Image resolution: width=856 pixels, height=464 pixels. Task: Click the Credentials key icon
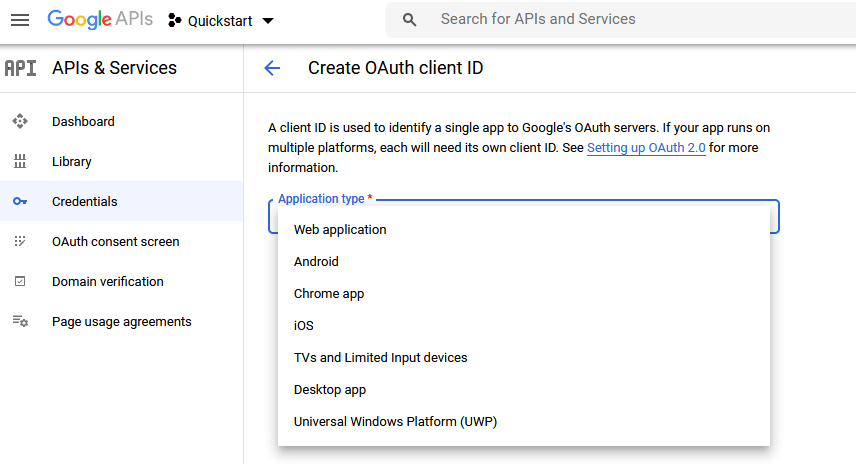tap(20, 202)
